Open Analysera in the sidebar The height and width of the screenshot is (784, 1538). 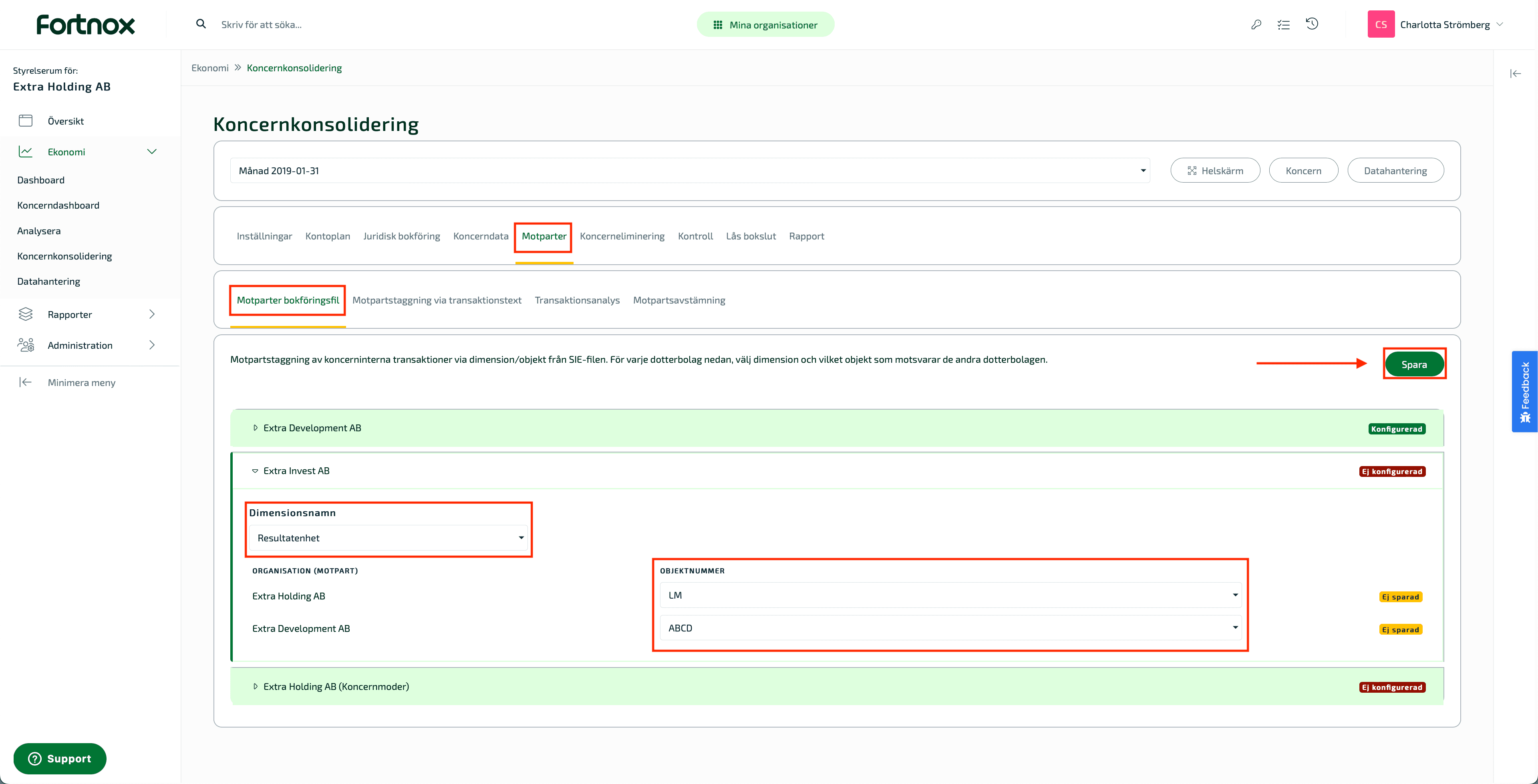(x=39, y=231)
